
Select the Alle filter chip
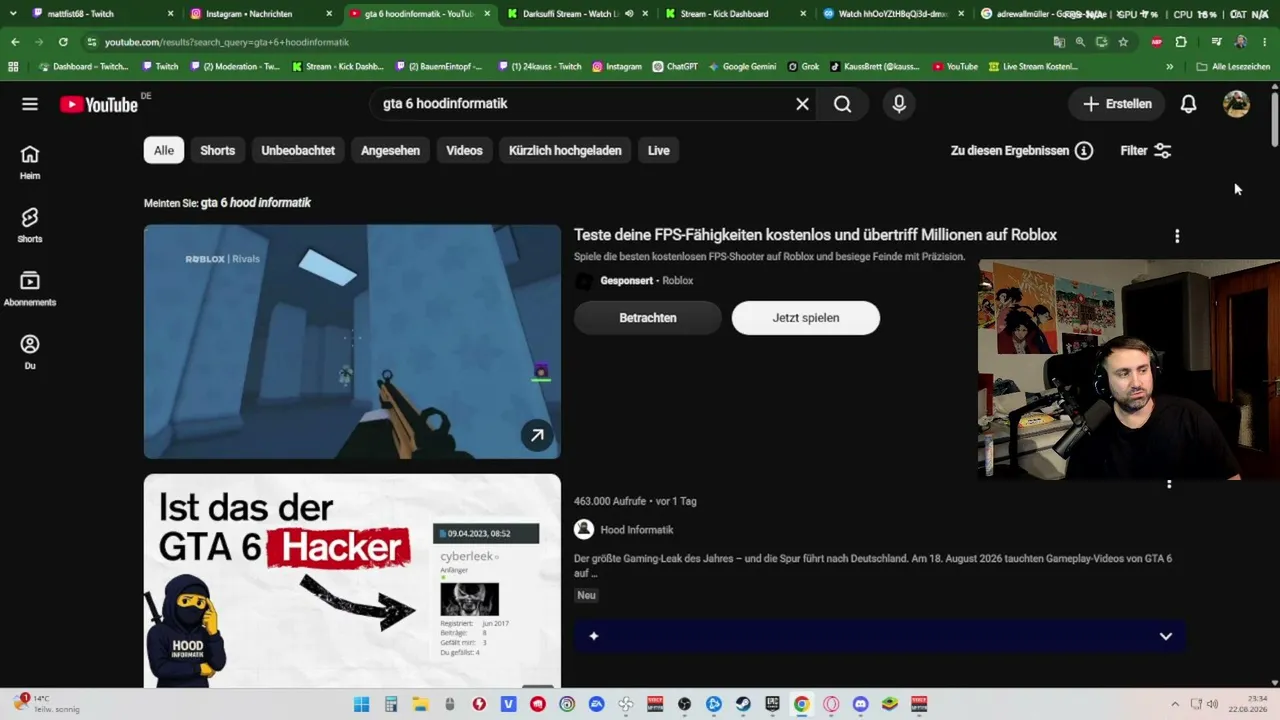click(164, 151)
